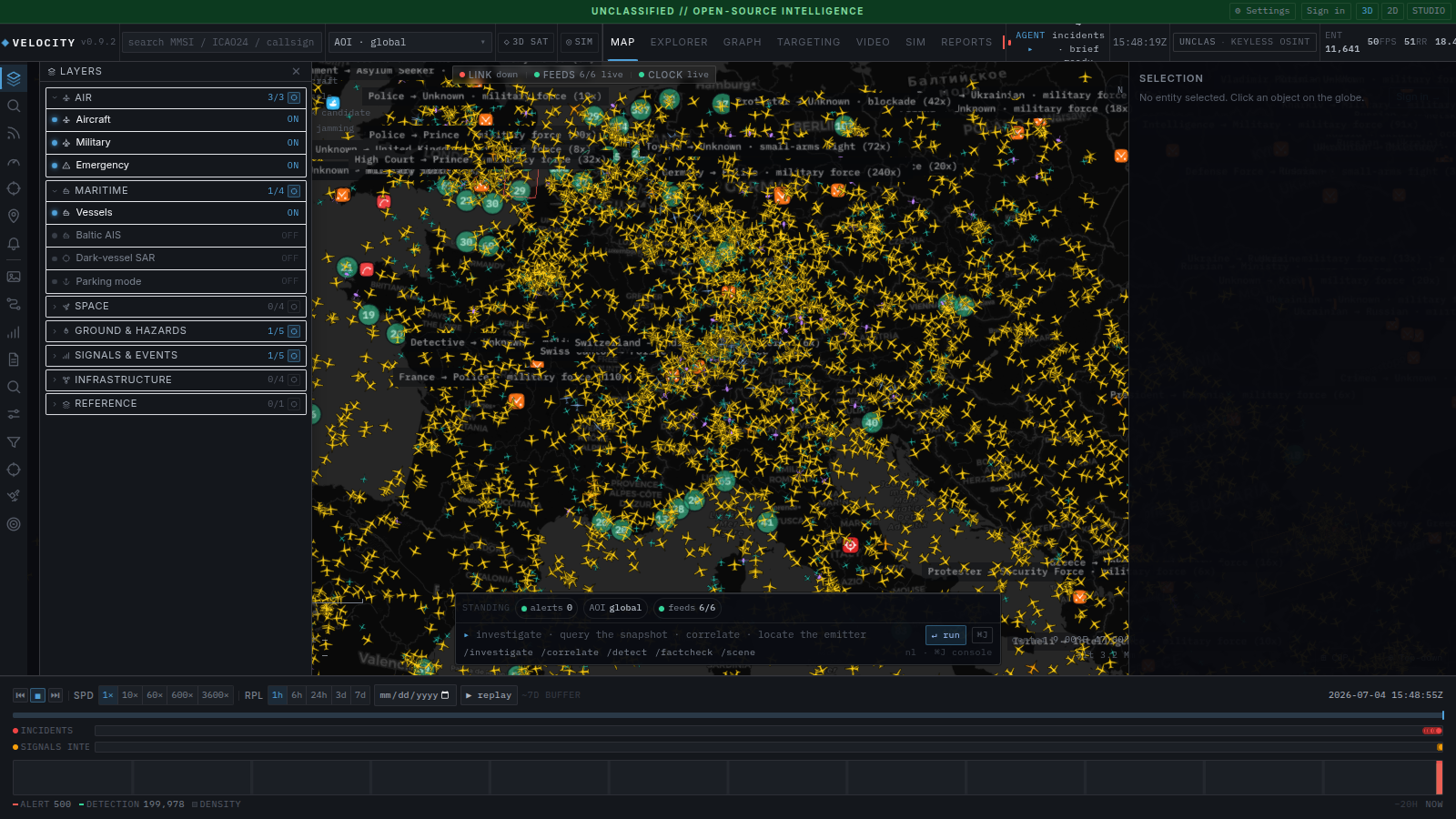Click the blue timeline scrubber bar

[728, 716]
